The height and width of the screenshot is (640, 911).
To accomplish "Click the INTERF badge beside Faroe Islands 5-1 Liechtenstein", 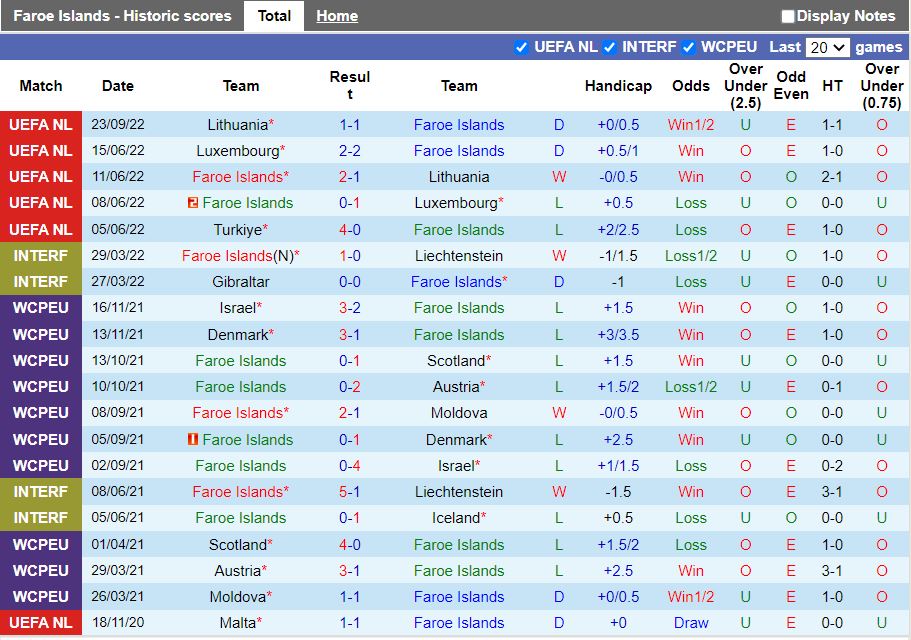I will [x=40, y=491].
